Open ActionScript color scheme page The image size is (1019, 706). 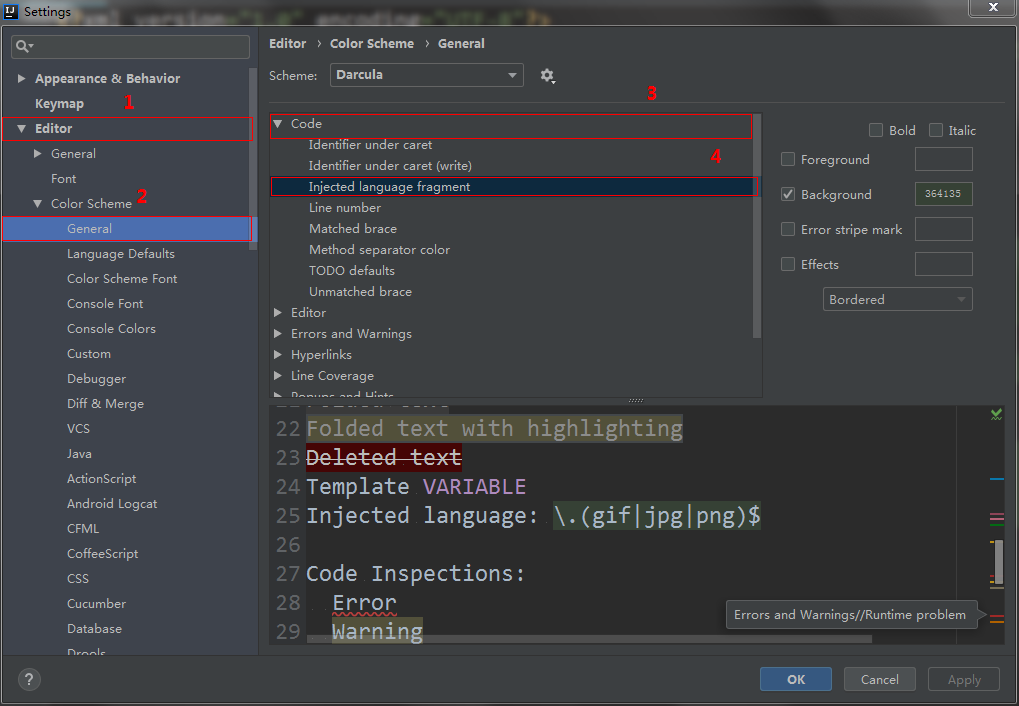coord(101,478)
